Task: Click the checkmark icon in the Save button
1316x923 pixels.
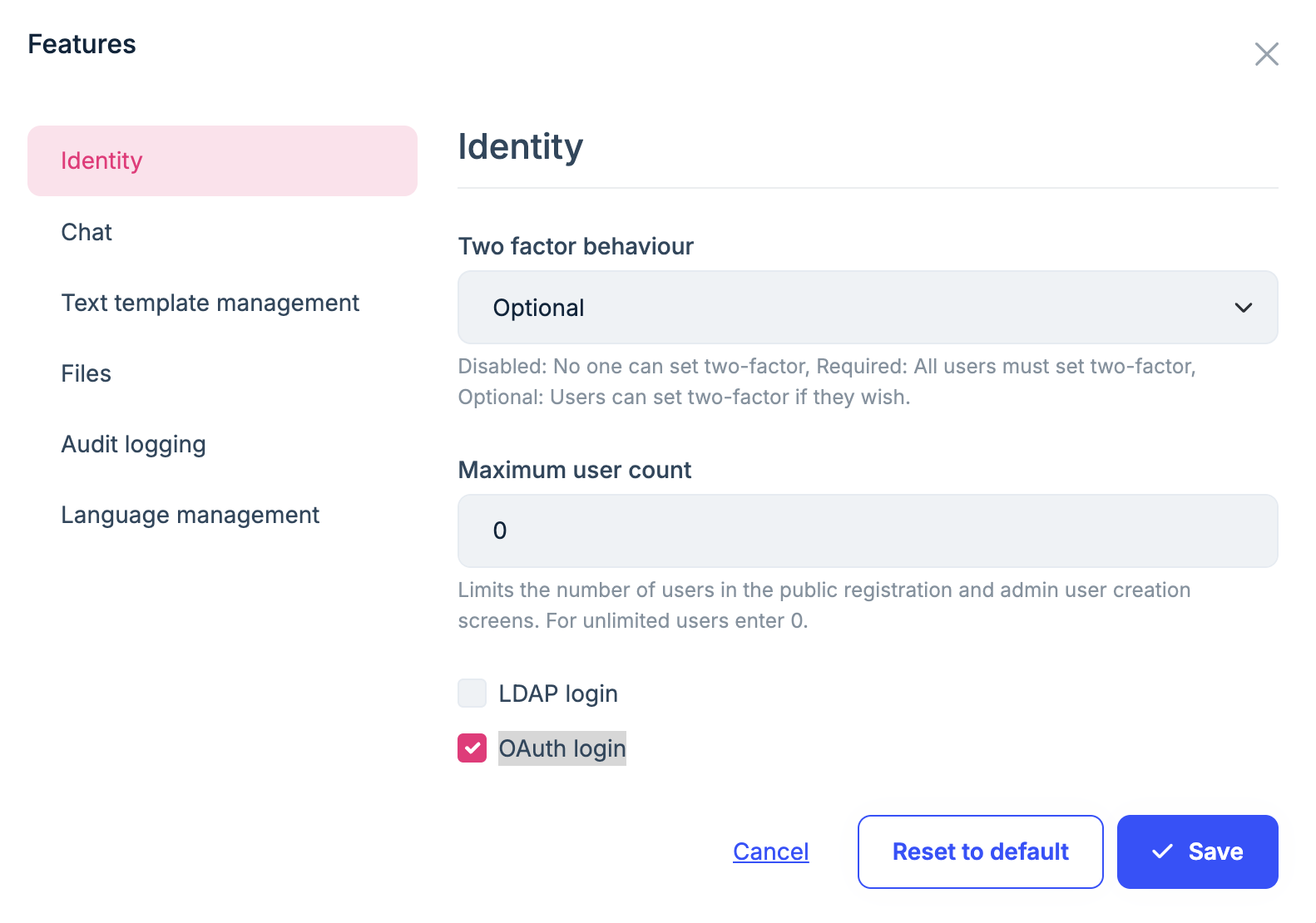Action: (x=1162, y=851)
